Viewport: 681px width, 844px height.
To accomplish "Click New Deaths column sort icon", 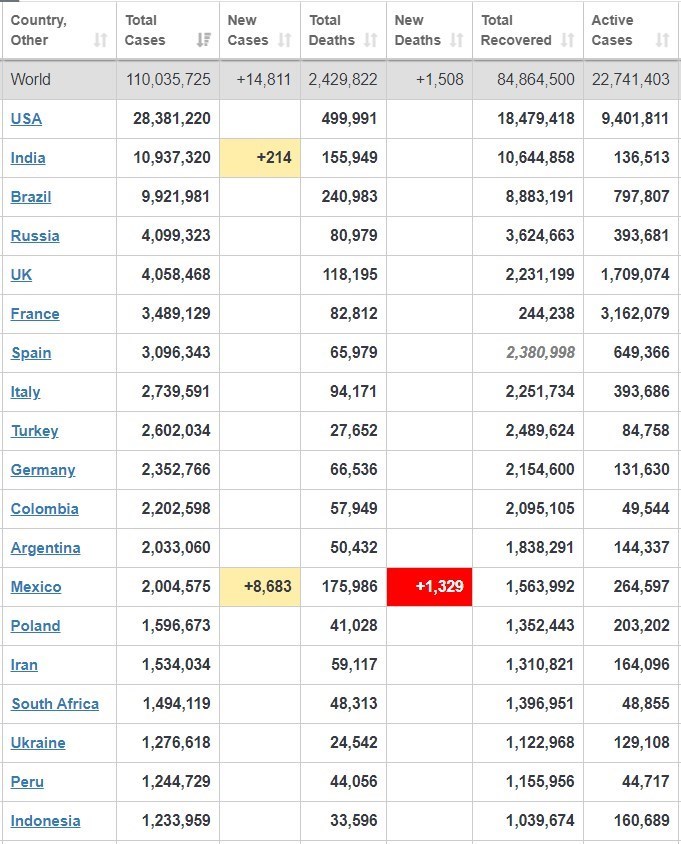I will [457, 41].
